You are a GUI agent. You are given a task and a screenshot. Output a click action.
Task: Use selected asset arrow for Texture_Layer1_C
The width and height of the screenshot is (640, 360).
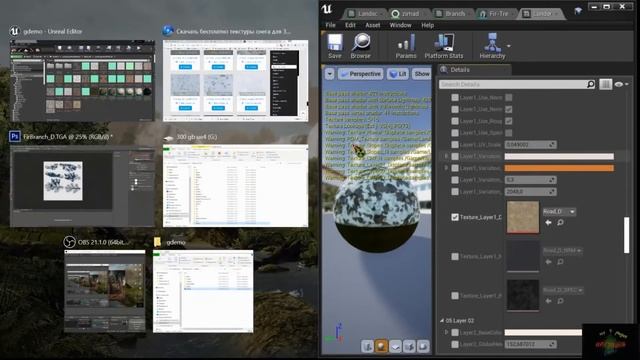click(548, 222)
